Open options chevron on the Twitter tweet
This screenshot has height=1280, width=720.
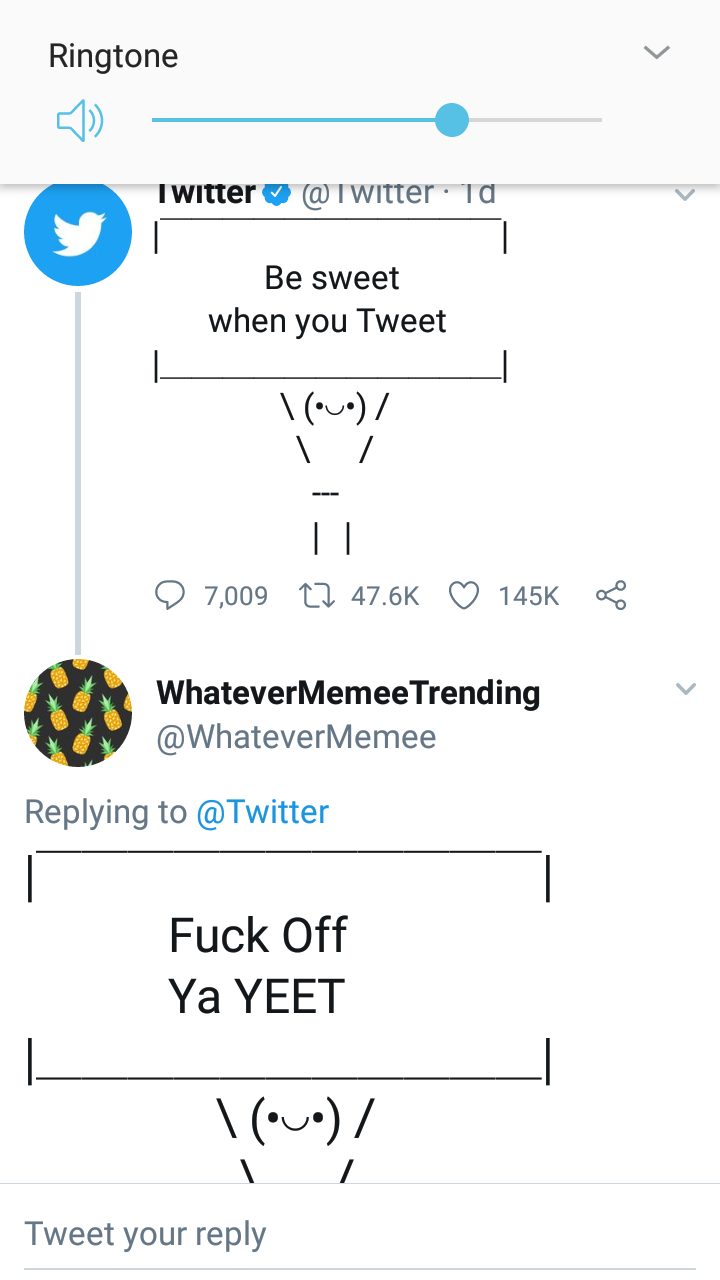coord(685,195)
